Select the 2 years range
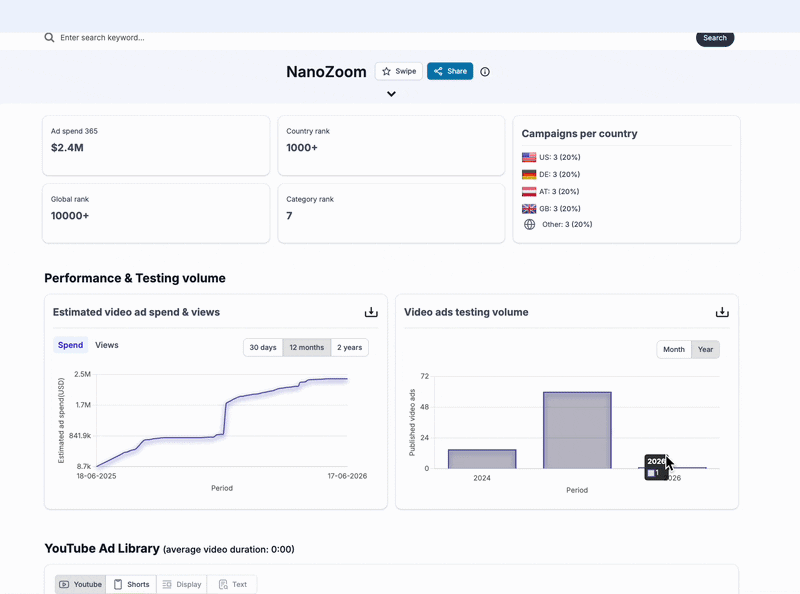Viewport: 800px width, 594px height. 349,348
